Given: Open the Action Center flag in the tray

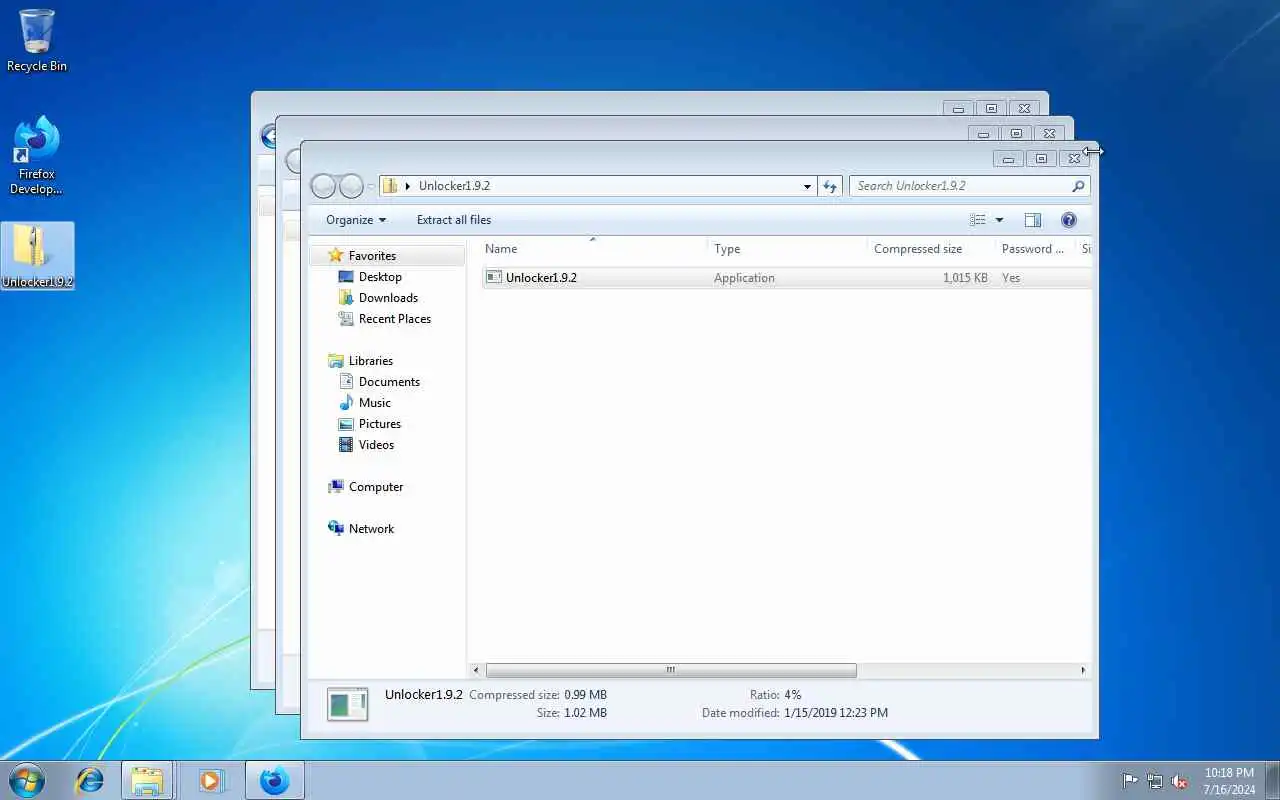Looking at the screenshot, I should click(x=1130, y=781).
